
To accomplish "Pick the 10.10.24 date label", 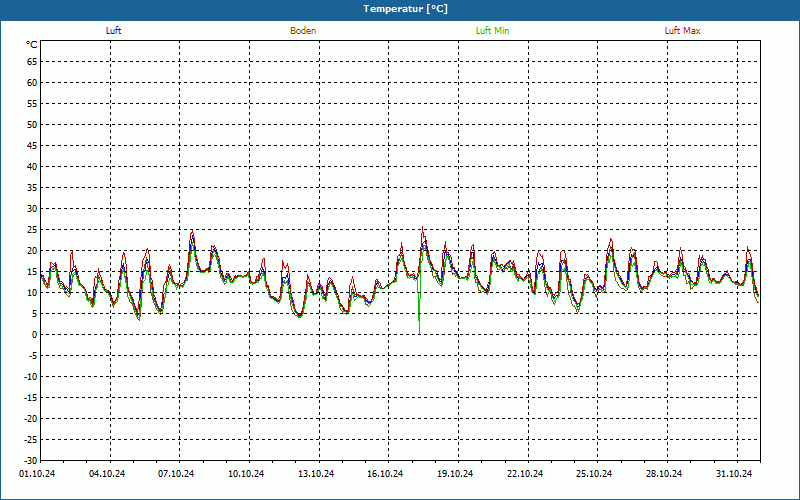I will click(x=246, y=474).
